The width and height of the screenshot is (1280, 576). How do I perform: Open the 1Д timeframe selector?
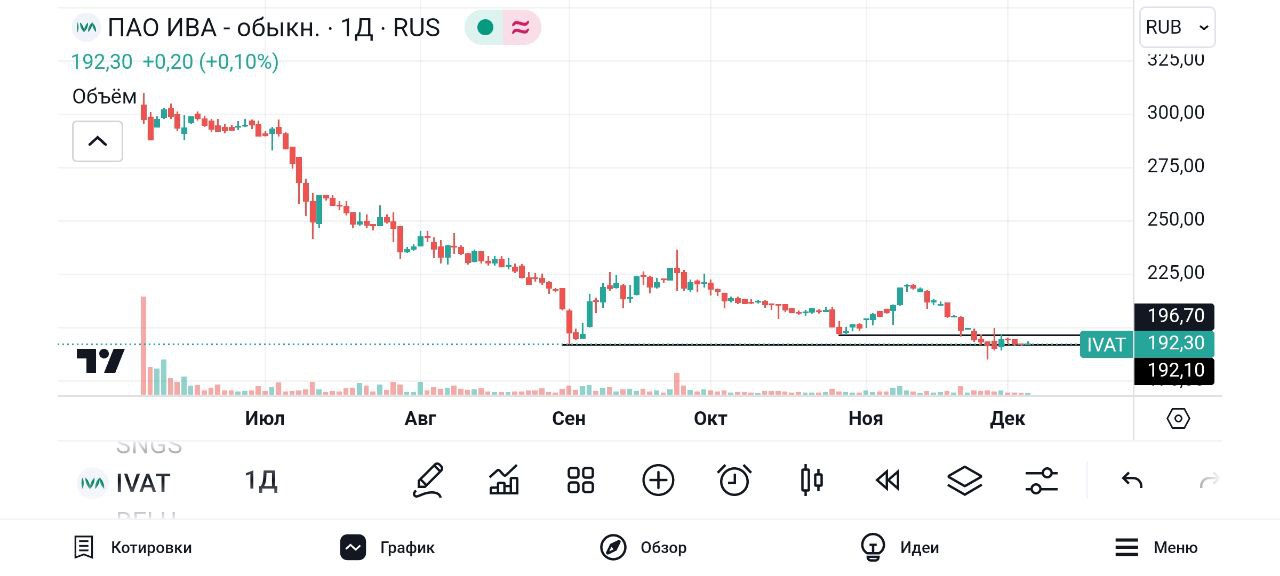coord(261,481)
